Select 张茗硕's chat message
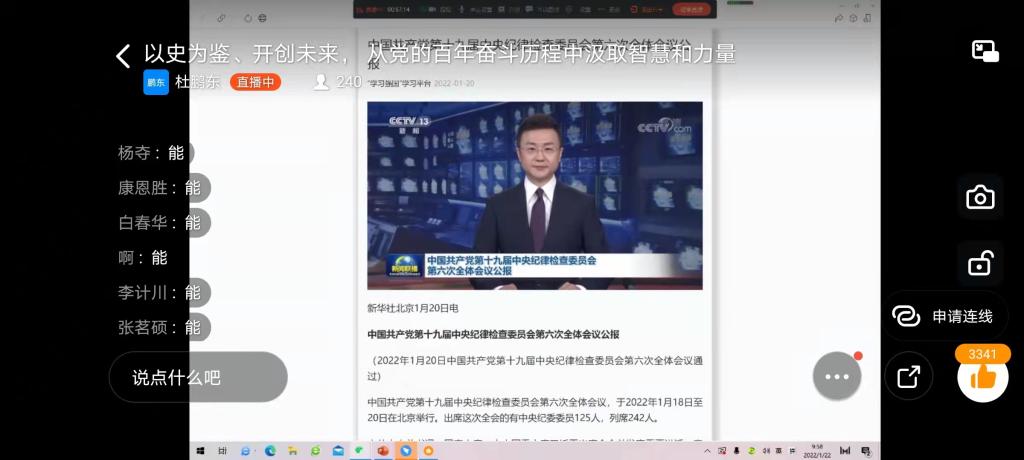 (x=160, y=327)
